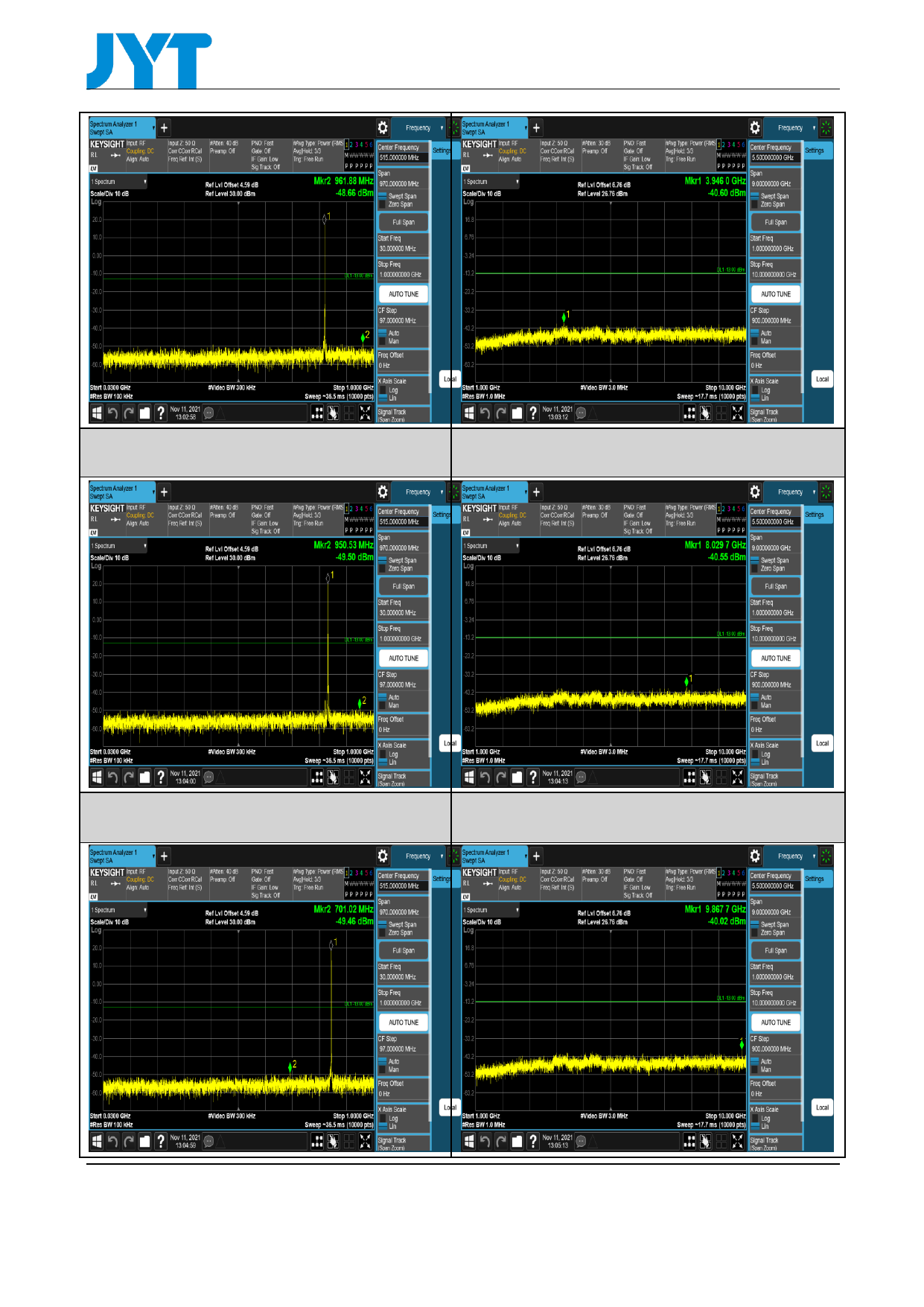Select Auto CF Step in 13:03:12 capture
The width and height of the screenshot is (924, 1307).
(x=761, y=333)
